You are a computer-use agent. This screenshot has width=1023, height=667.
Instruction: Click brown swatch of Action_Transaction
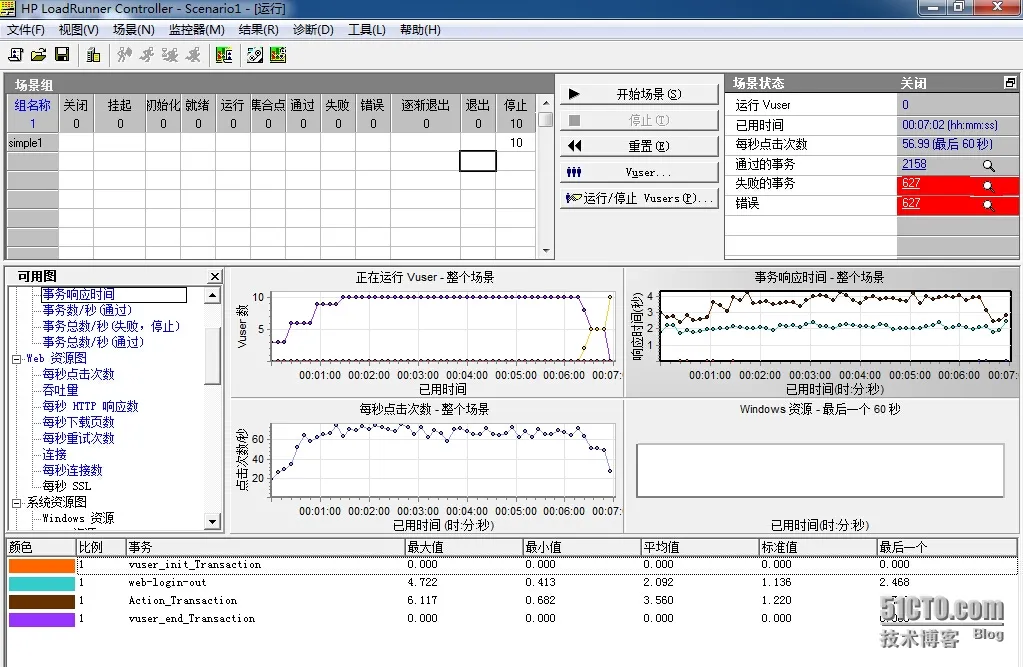pos(42,601)
